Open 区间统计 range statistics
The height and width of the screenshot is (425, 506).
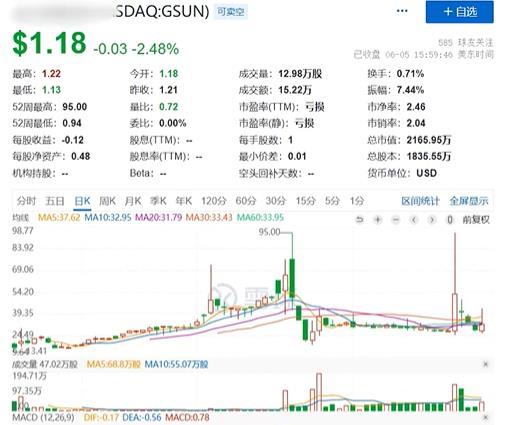click(420, 201)
